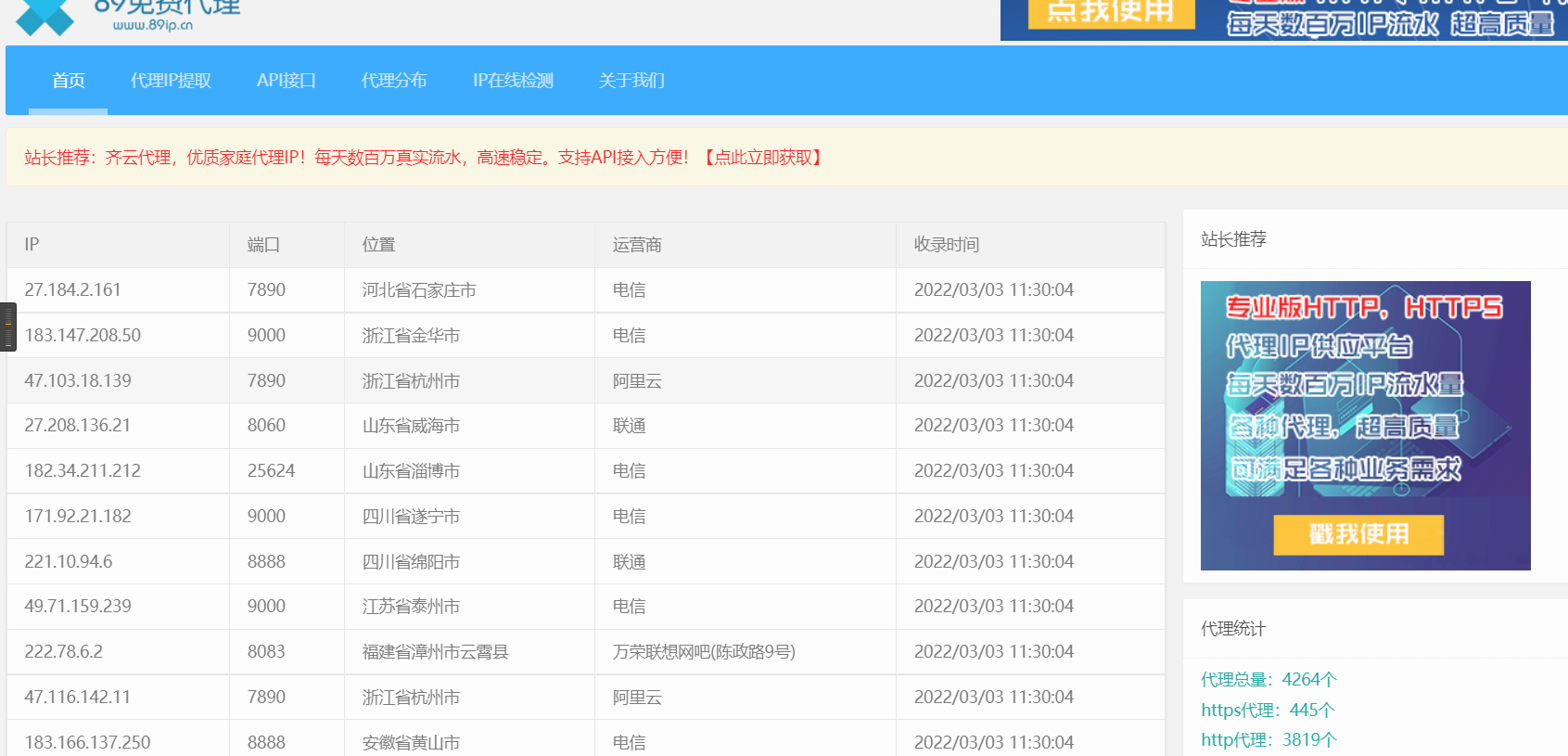Select IP cell 182.34.211.212

(83, 471)
